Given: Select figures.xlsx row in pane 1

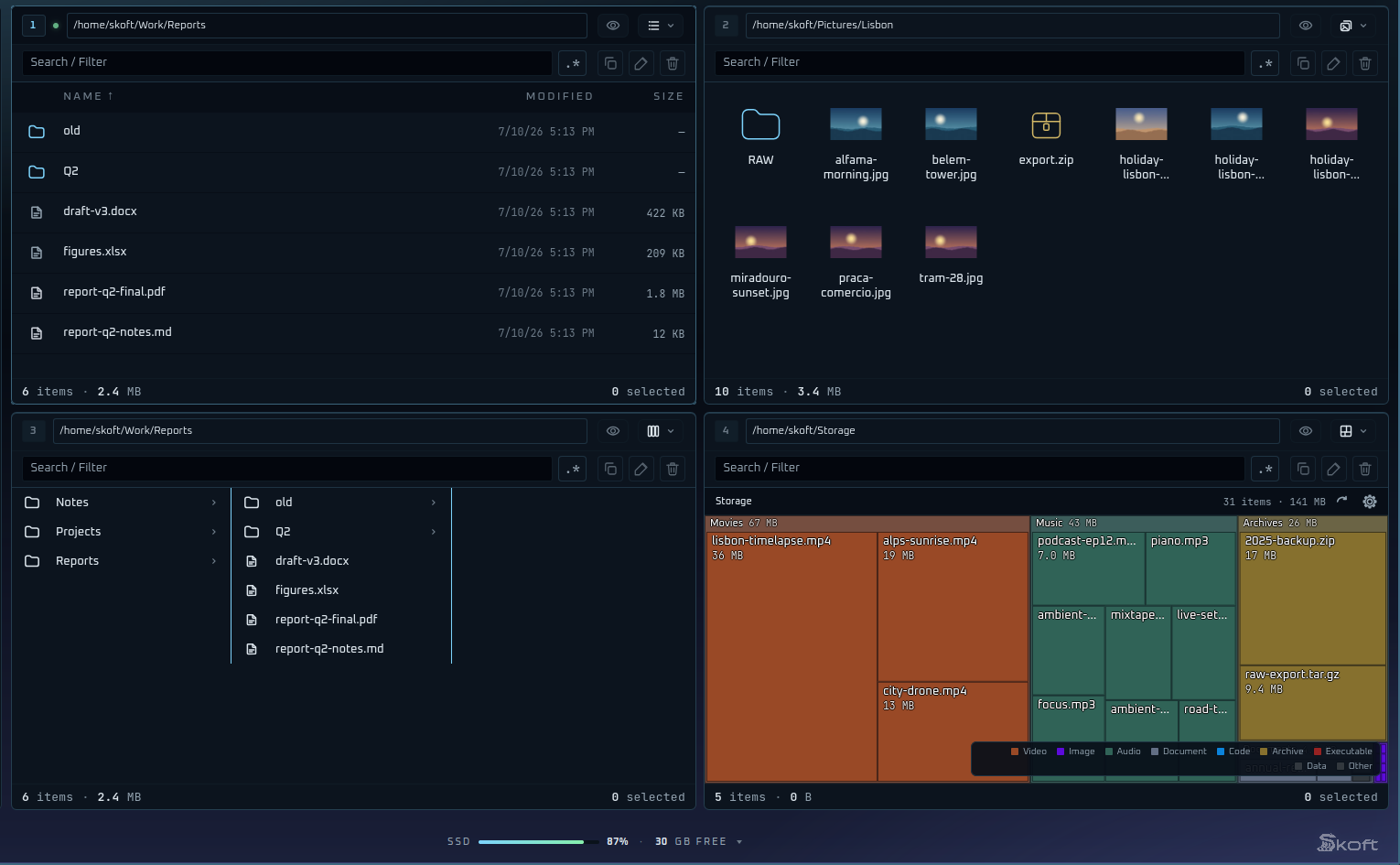Looking at the screenshot, I should coord(353,253).
